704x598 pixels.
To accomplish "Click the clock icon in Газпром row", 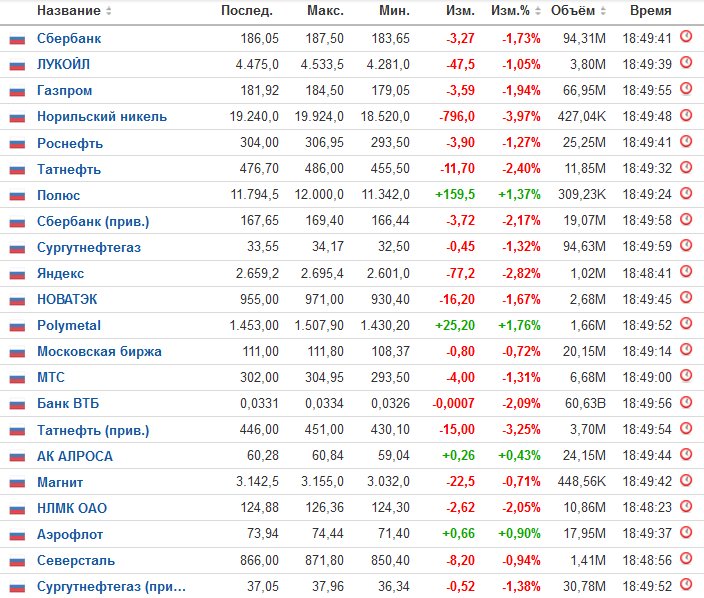I will [686, 88].
